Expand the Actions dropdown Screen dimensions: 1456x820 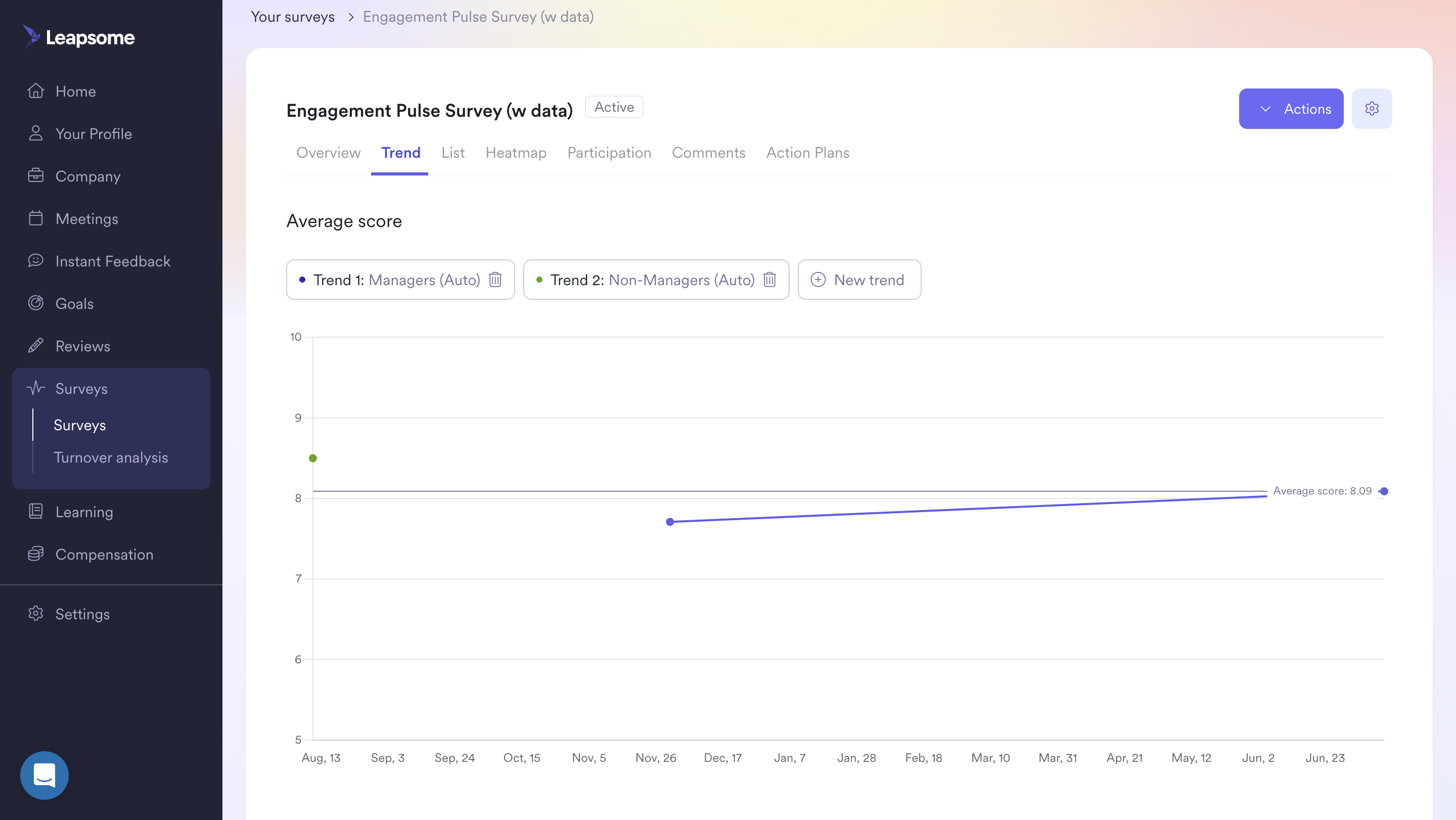coord(1291,109)
